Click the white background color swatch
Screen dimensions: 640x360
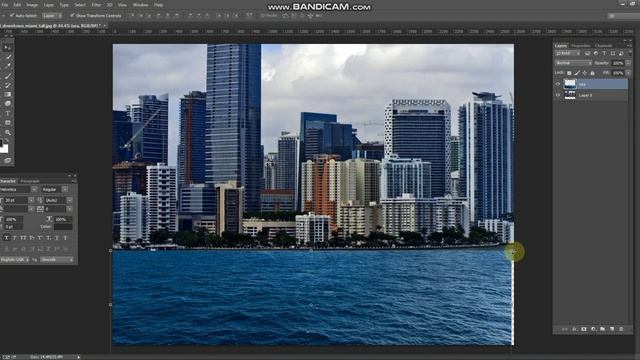4,149
